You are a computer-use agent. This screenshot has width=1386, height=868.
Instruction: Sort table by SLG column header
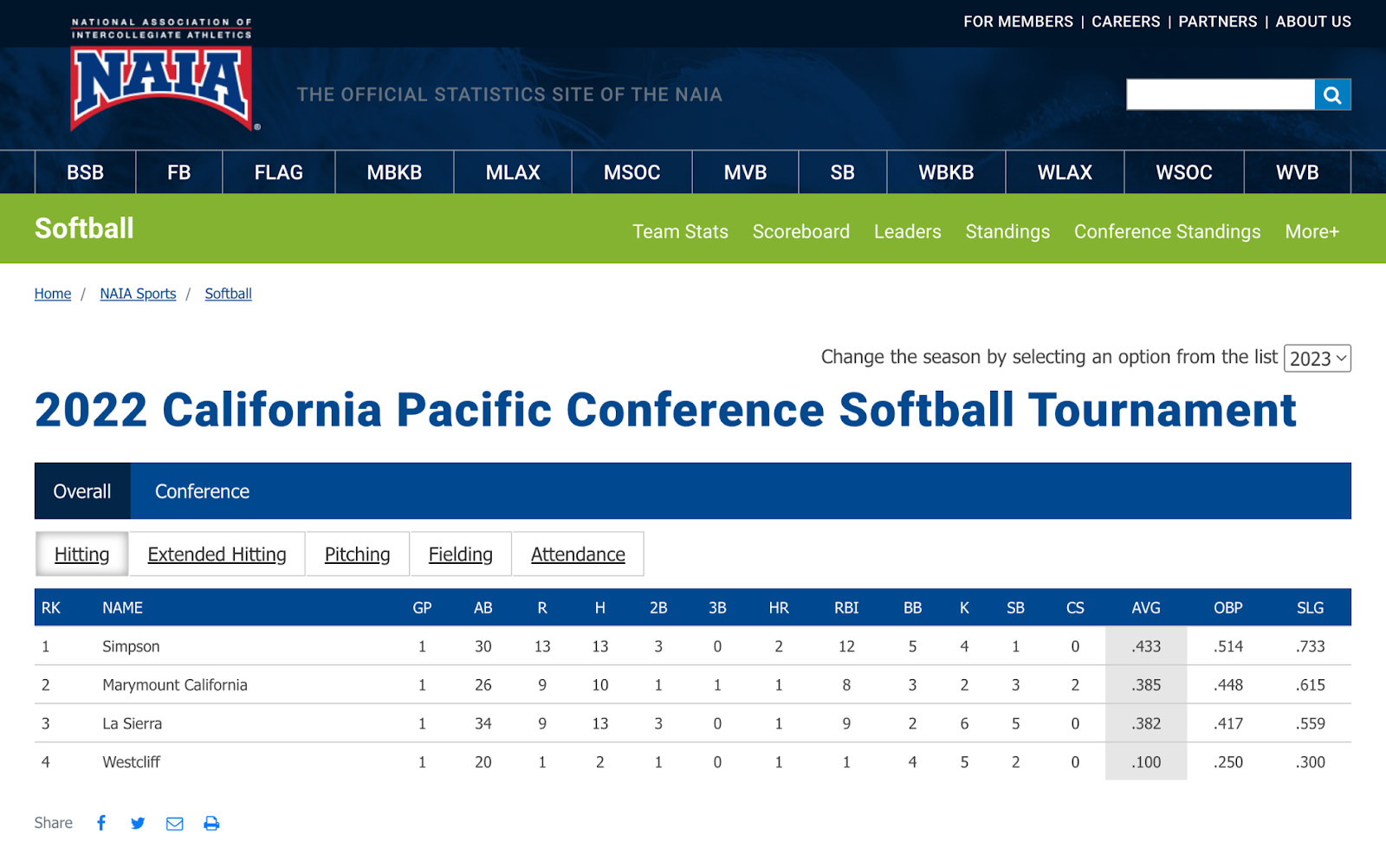(1310, 608)
